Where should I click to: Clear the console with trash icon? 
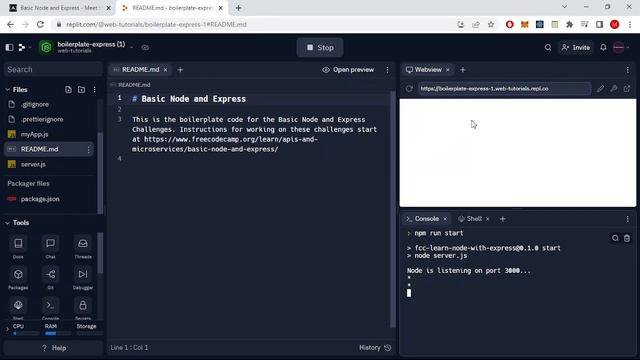627,238
